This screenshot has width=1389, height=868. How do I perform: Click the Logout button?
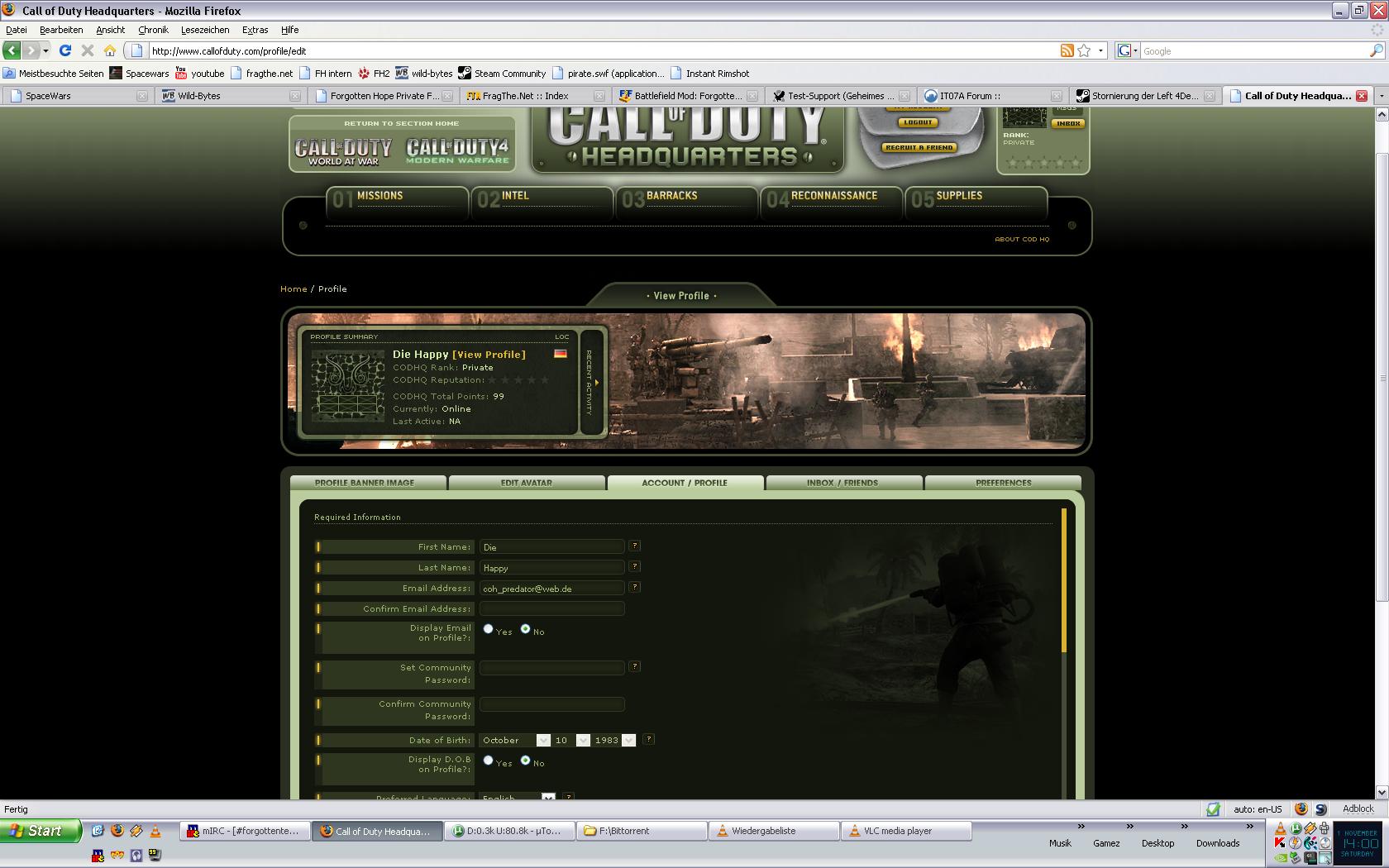918,122
